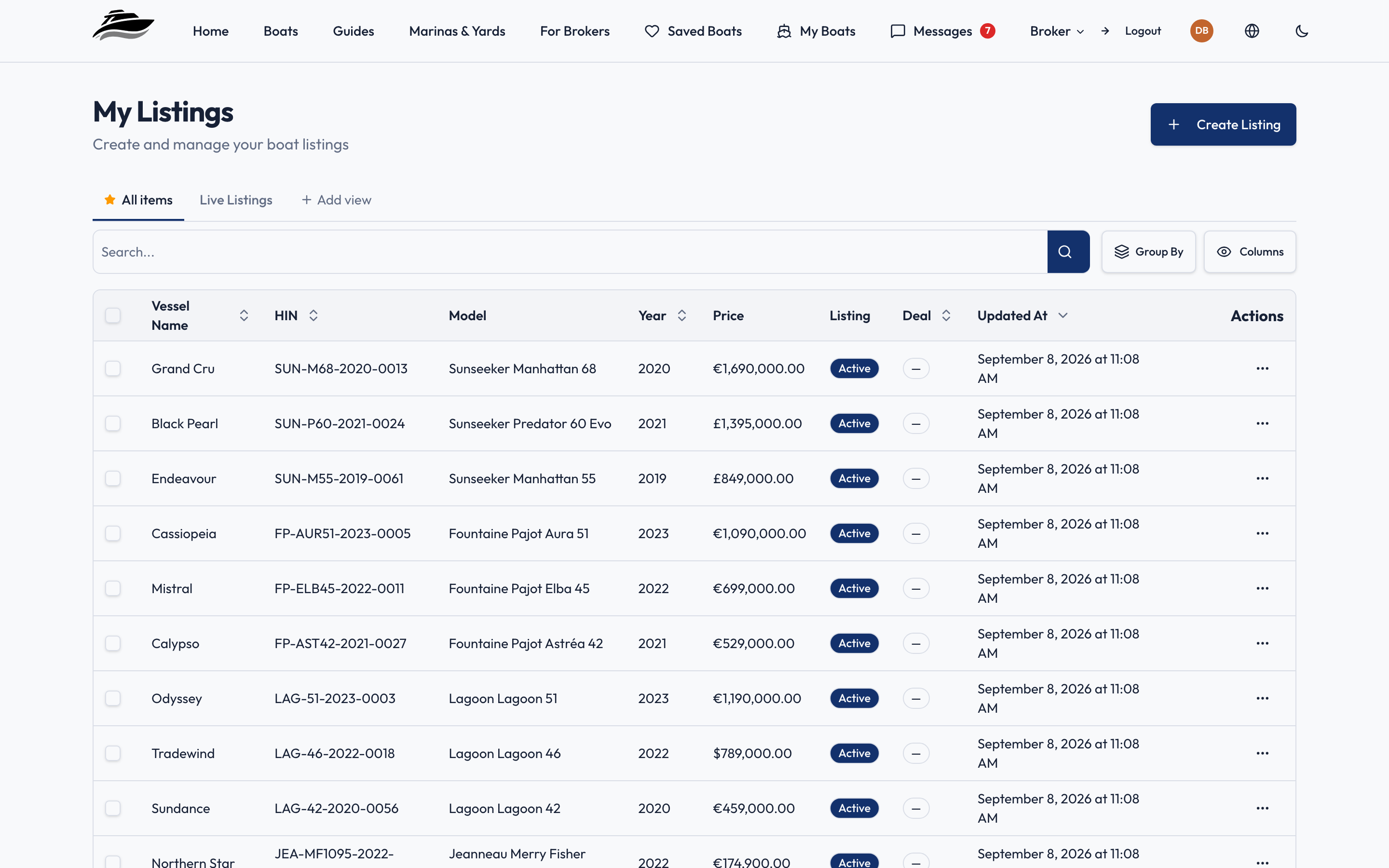Image resolution: width=1389 pixels, height=868 pixels.
Task: Expand the Broker role dropdown
Action: (x=1057, y=31)
